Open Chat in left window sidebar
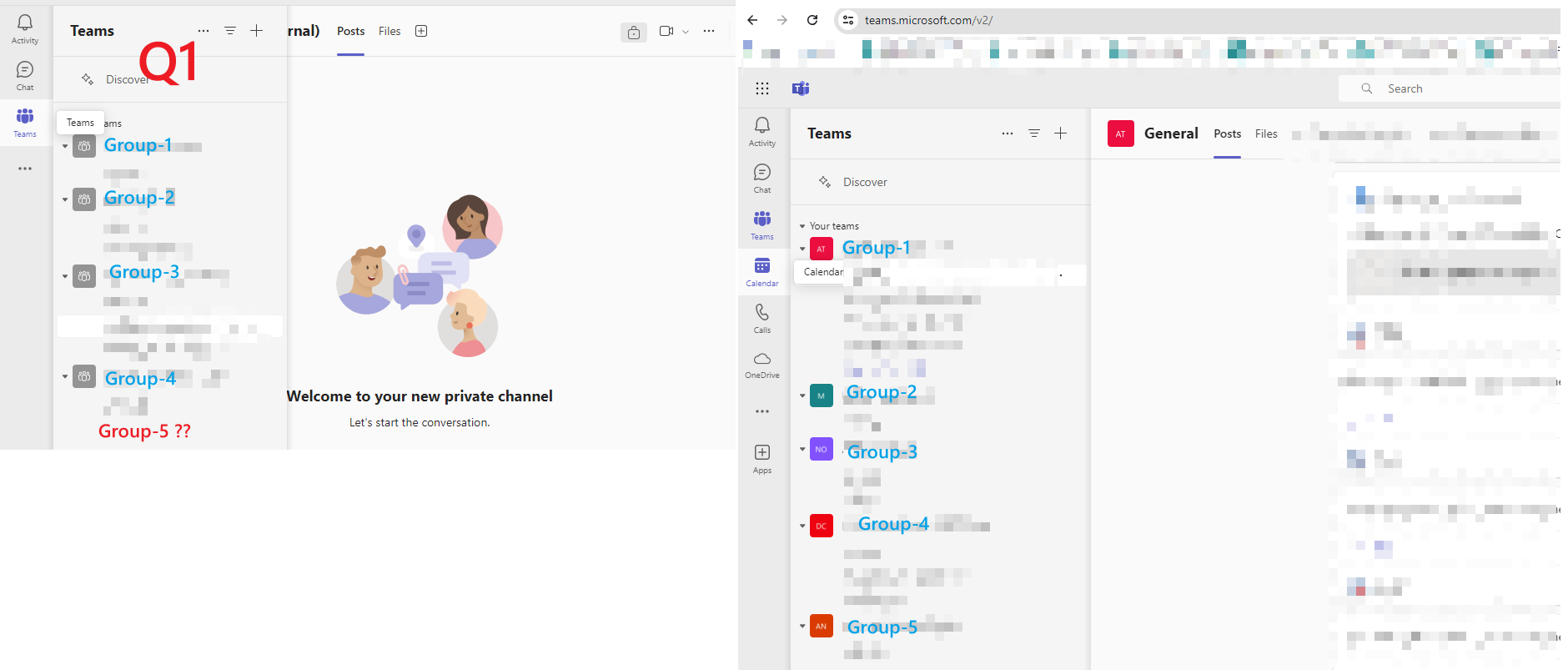The image size is (1568, 670). 25,75
